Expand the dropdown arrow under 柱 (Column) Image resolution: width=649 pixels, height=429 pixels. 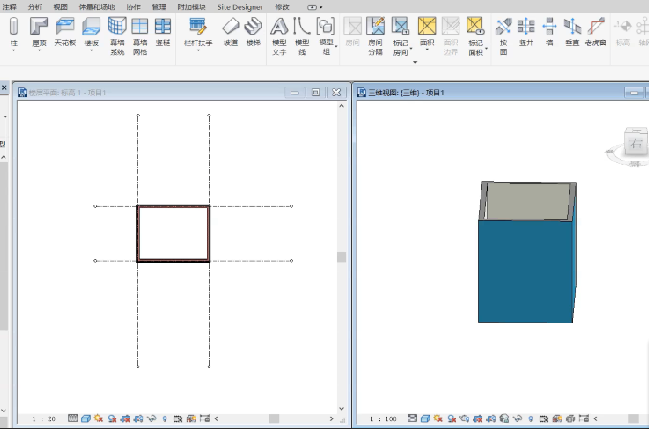[14, 51]
